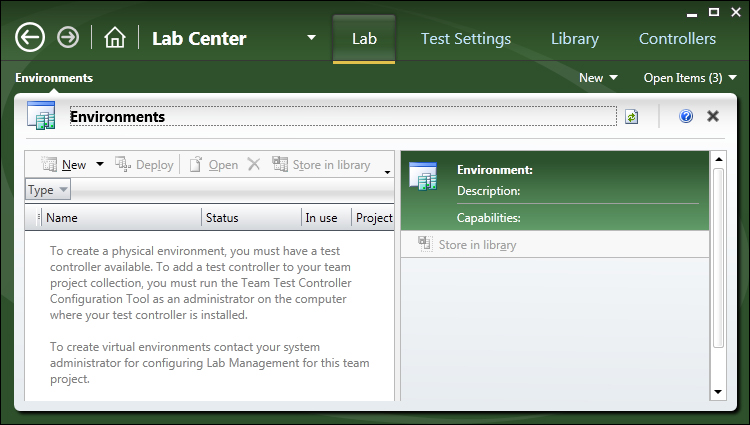This screenshot has width=750, height=425.
Task: Click the Environments title field
Action: (x=343, y=117)
